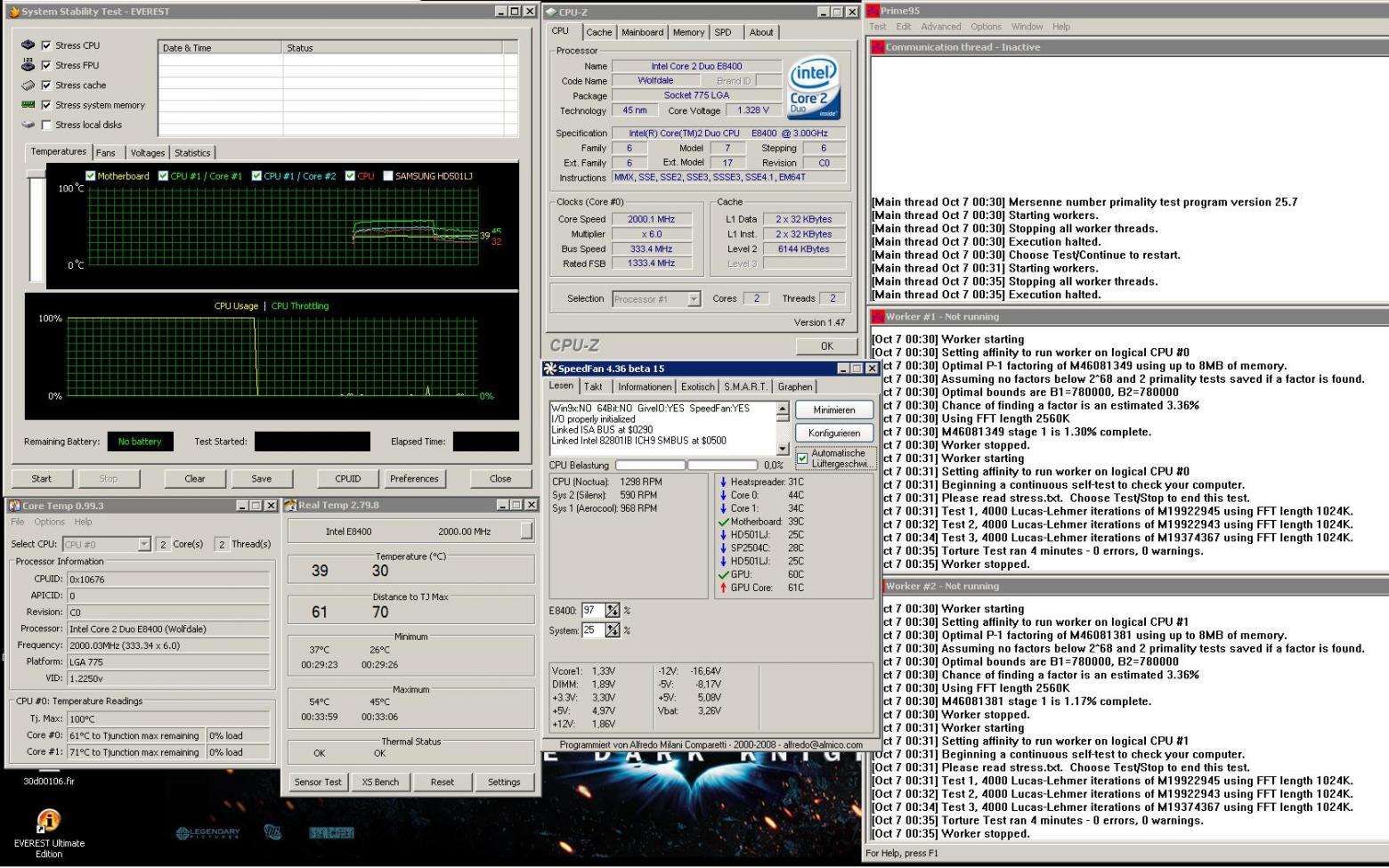
Task: Click the Motherboard green checkmark in SpeedFan
Action: (723, 522)
